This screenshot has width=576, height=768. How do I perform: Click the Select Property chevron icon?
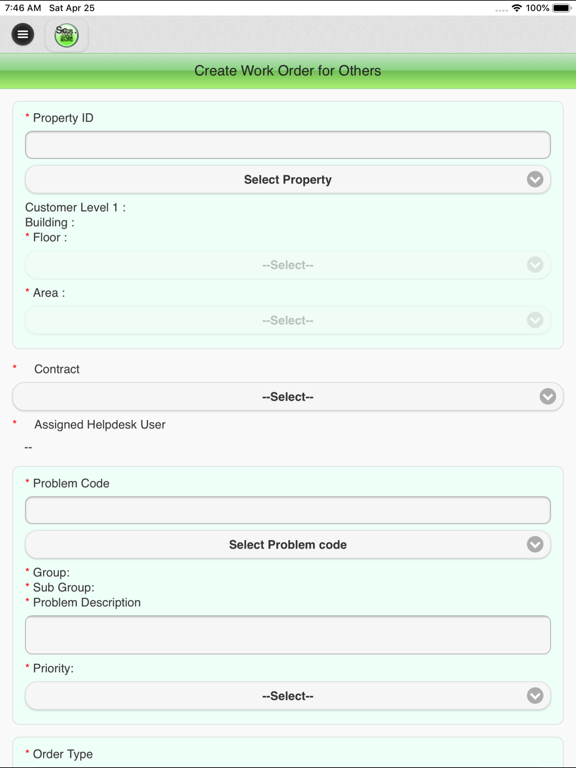click(x=535, y=179)
